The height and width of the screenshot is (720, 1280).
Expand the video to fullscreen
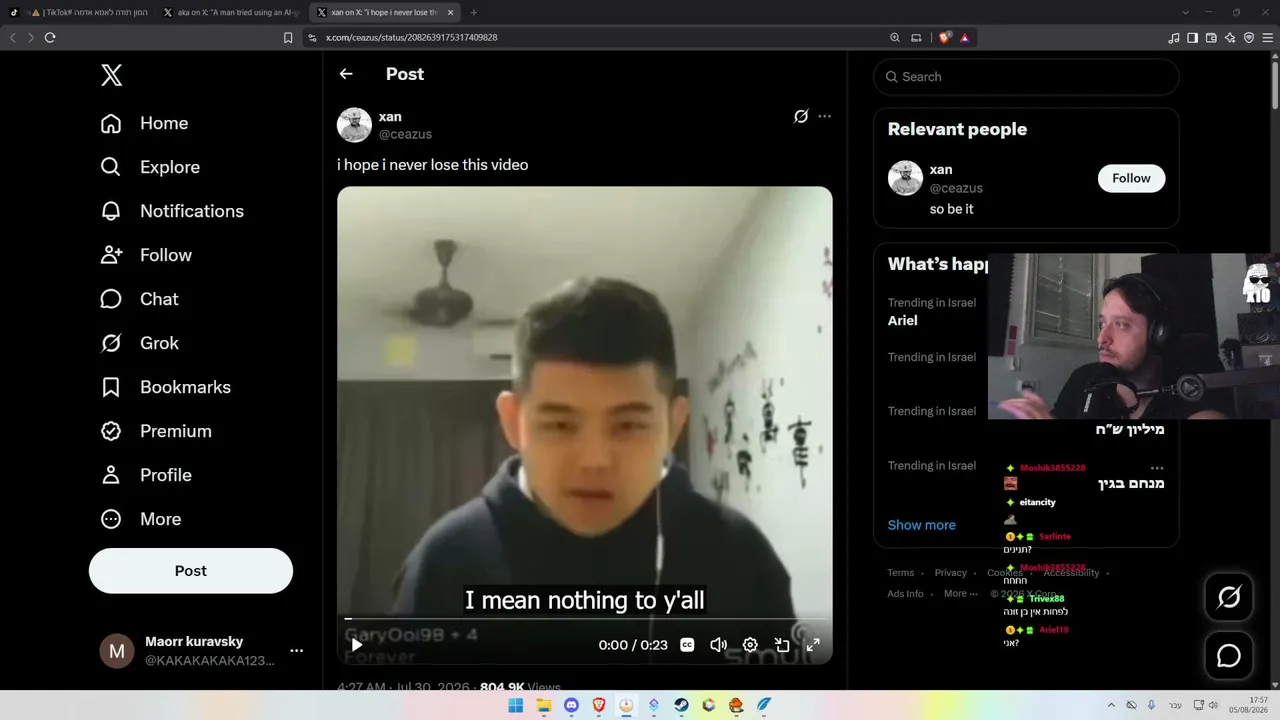pyautogui.click(x=813, y=645)
